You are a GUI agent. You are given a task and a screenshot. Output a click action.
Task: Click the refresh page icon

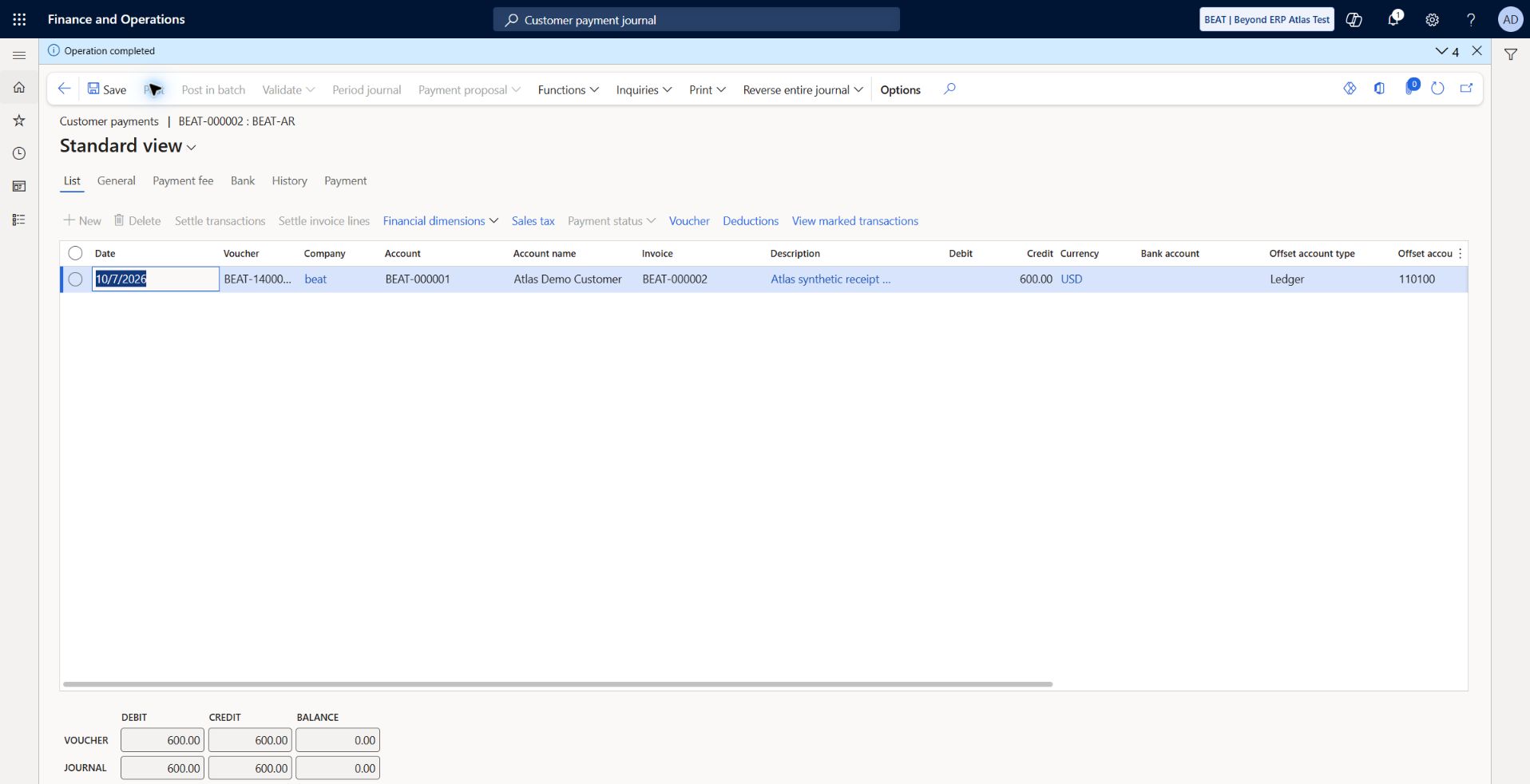pos(1437,89)
